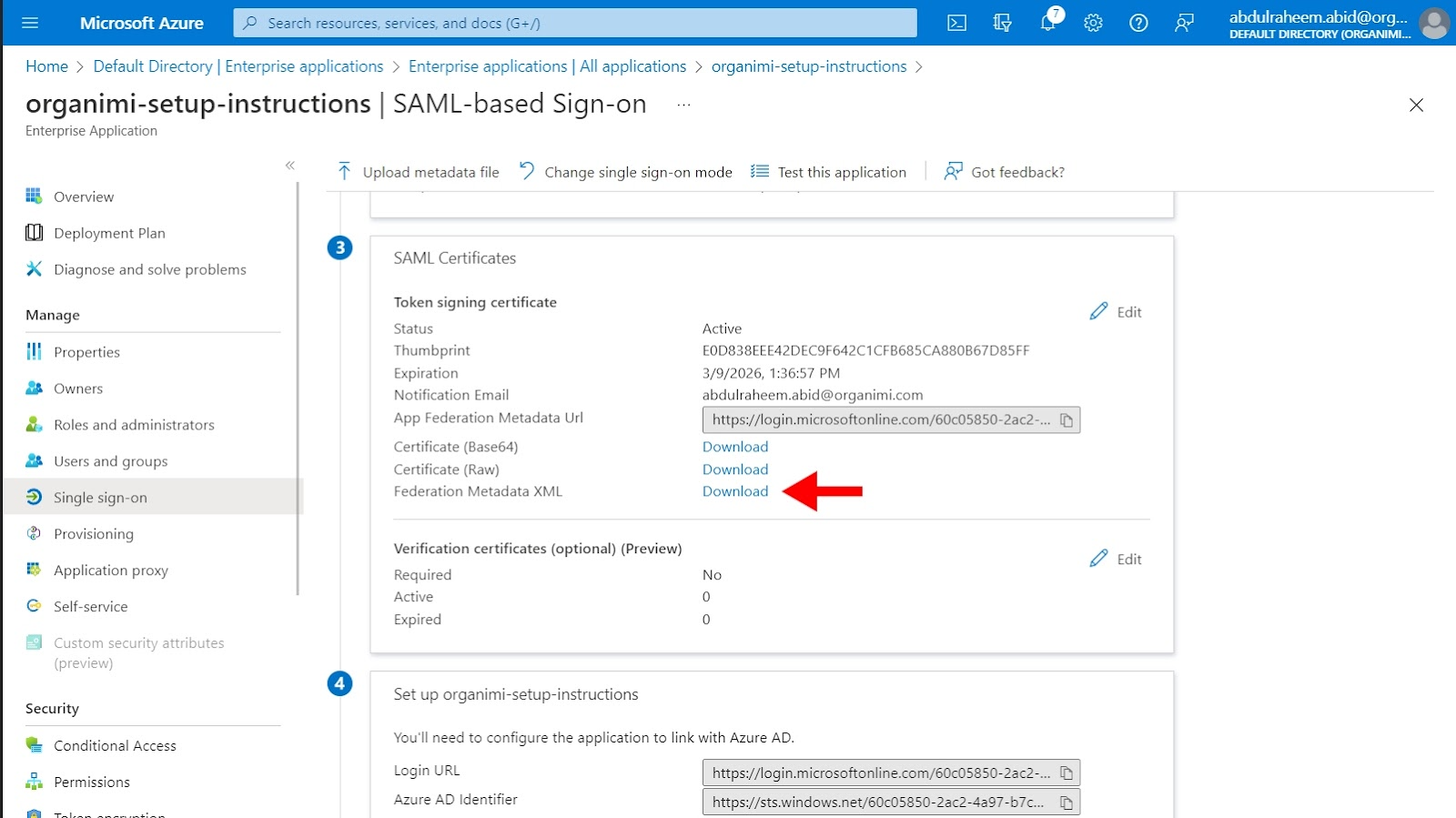The height and width of the screenshot is (818, 1456).
Task: Open the feedback icon in the top bar
Action: [x=1184, y=23]
